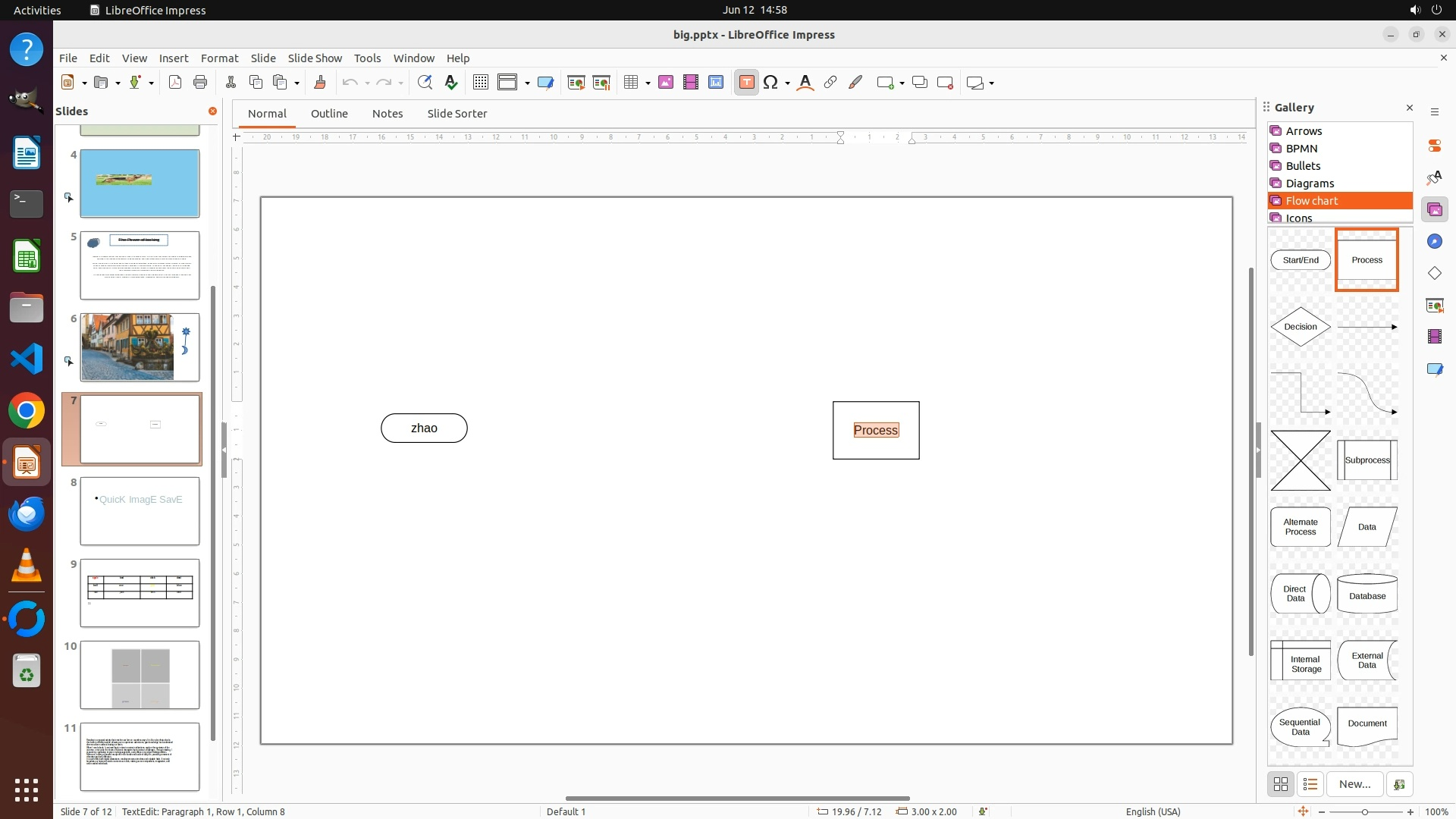1456x819 pixels.
Task: Insert an image using the toolbar icon
Action: (666, 83)
